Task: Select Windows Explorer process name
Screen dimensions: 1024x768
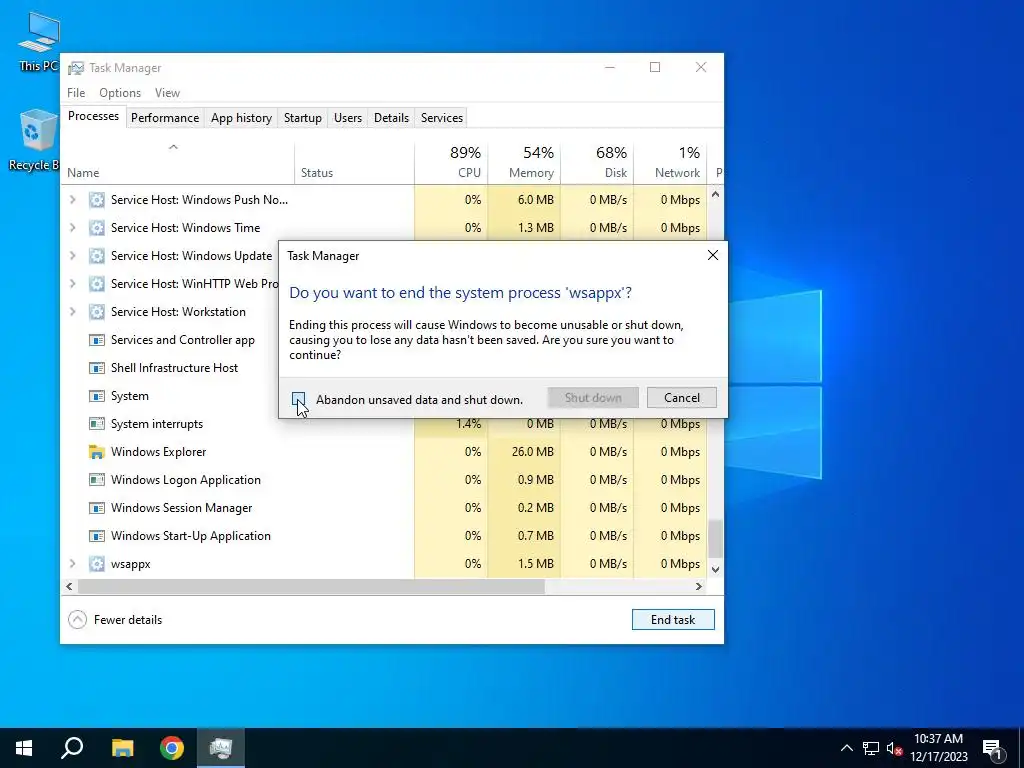Action: [159, 452]
